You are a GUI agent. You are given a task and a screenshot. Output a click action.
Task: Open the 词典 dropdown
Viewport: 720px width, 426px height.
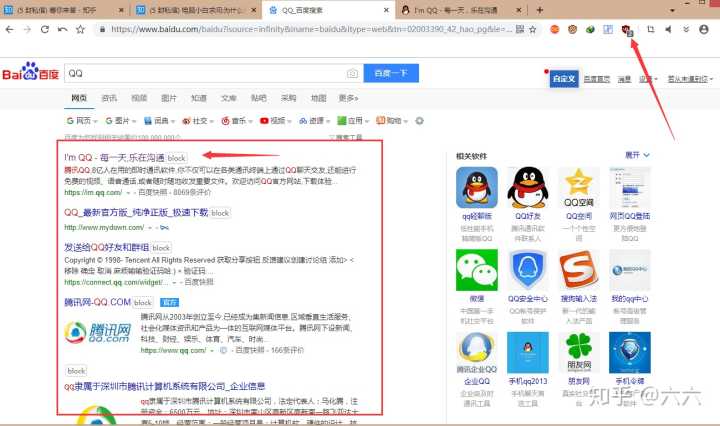pyautogui.click(x=159, y=121)
